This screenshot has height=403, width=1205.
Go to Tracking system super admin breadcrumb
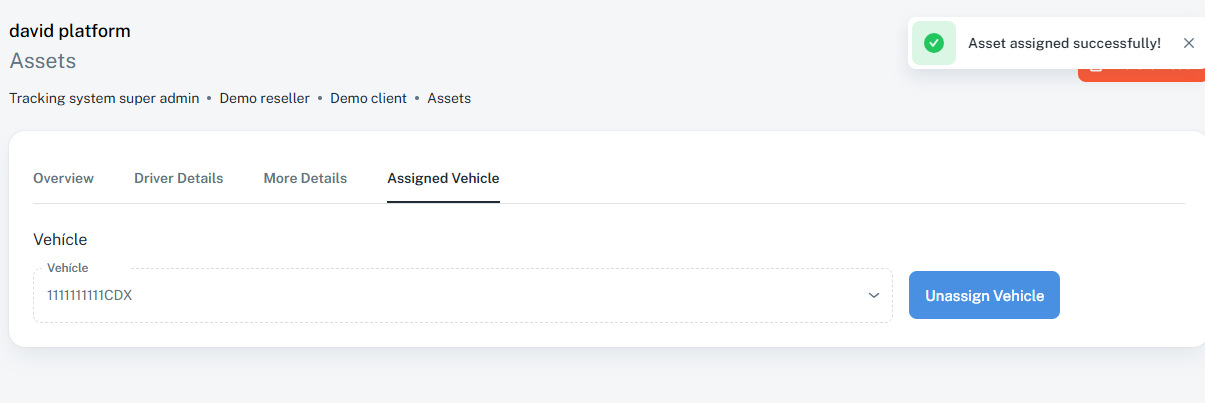pyautogui.click(x=104, y=98)
